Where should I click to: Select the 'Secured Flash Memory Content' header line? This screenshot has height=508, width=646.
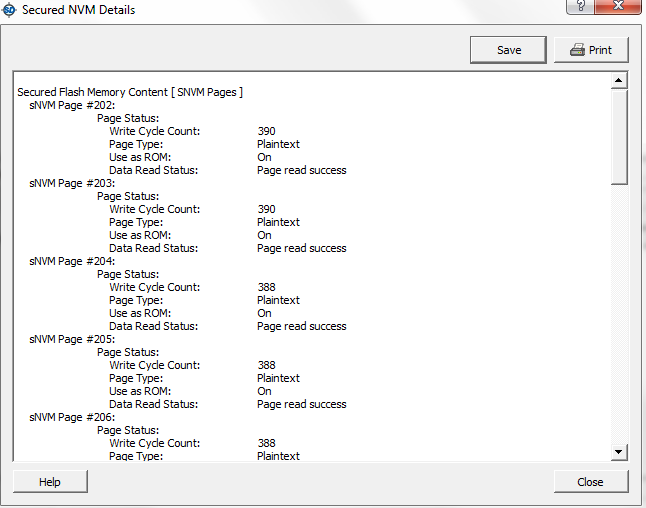[x=130, y=92]
